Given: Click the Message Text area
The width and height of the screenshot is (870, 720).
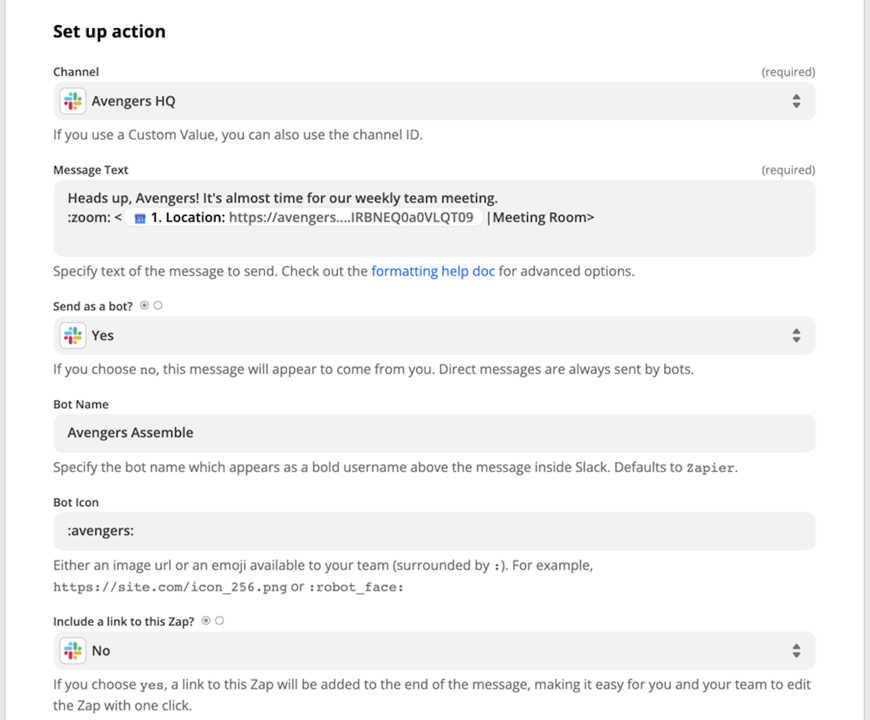Looking at the screenshot, I should coord(434,218).
